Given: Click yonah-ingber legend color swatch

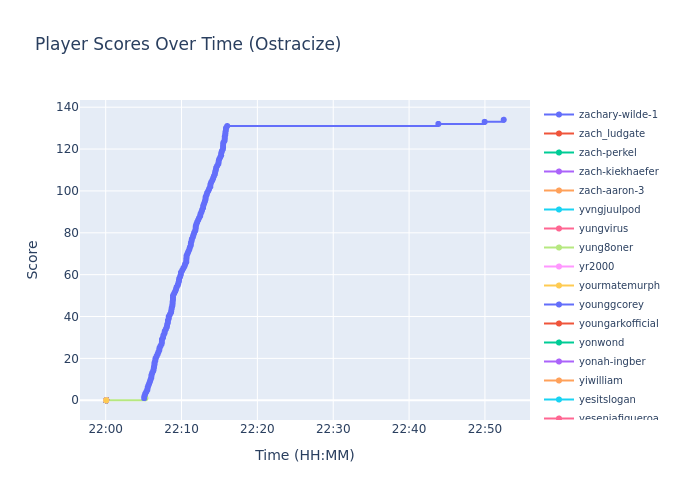Looking at the screenshot, I should (559, 362).
